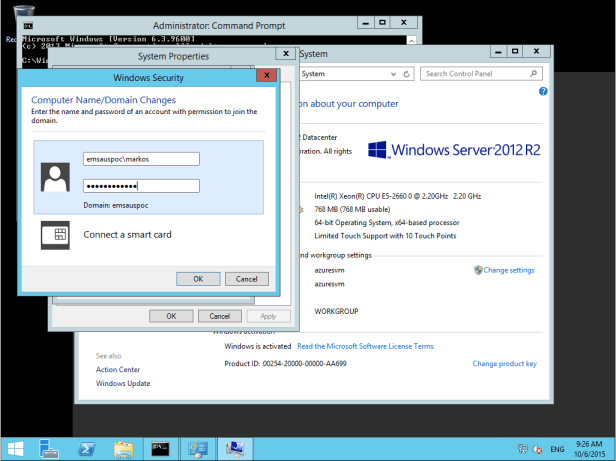The height and width of the screenshot is (461, 616).
Task: Open the Change settings link
Action: coord(508,270)
